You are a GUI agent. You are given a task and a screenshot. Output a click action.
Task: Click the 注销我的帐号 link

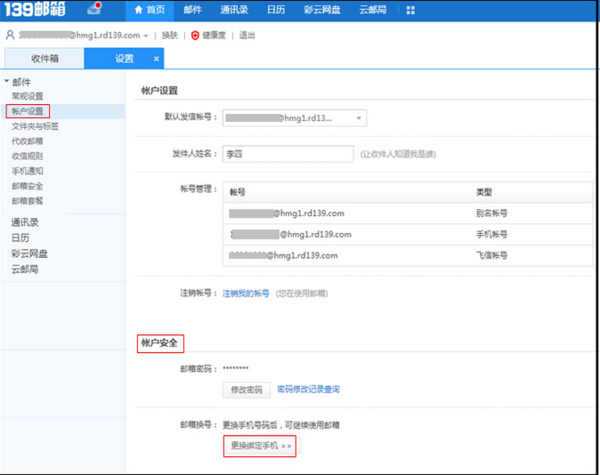[x=246, y=294]
